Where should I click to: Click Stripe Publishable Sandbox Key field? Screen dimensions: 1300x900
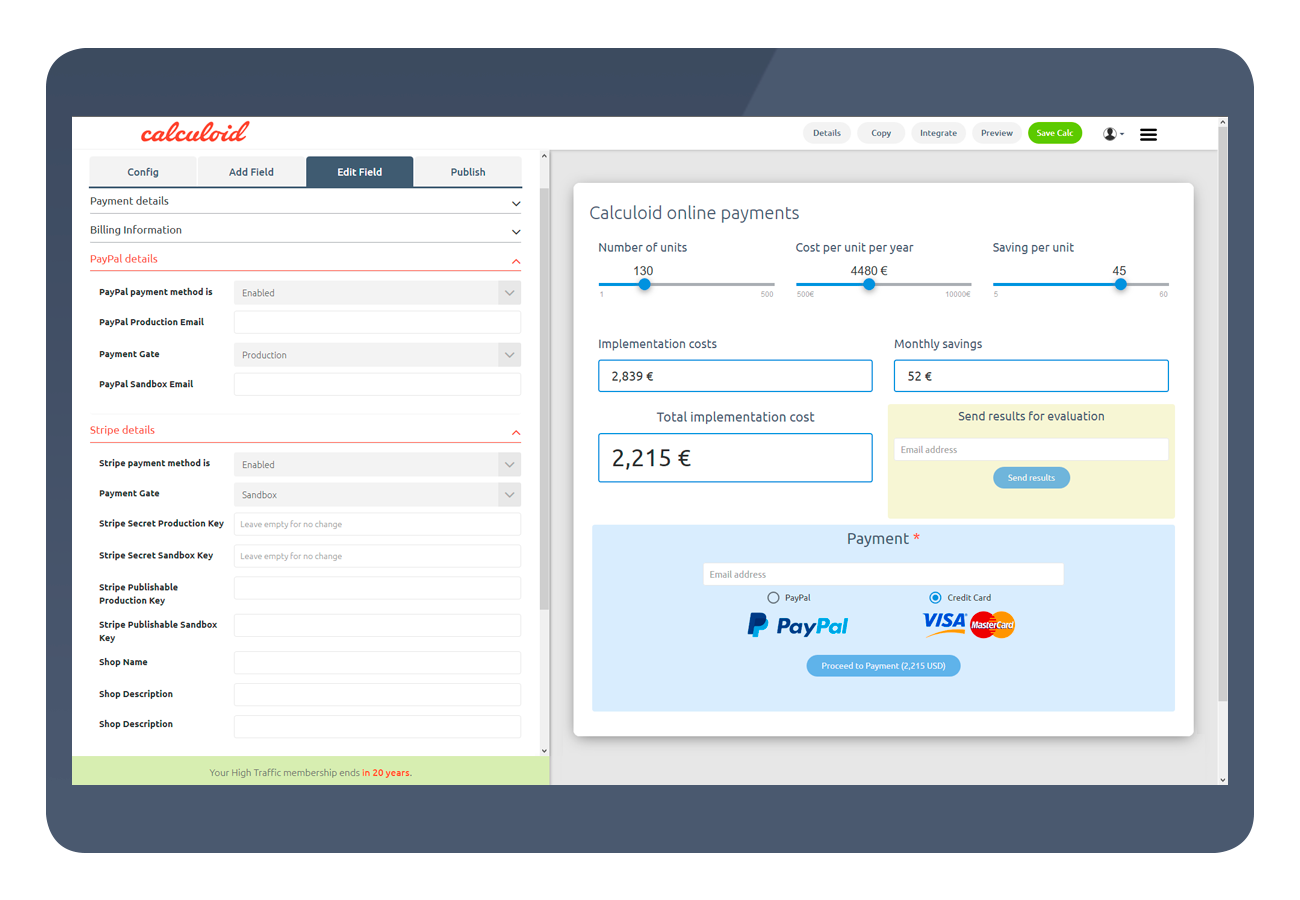(377, 625)
